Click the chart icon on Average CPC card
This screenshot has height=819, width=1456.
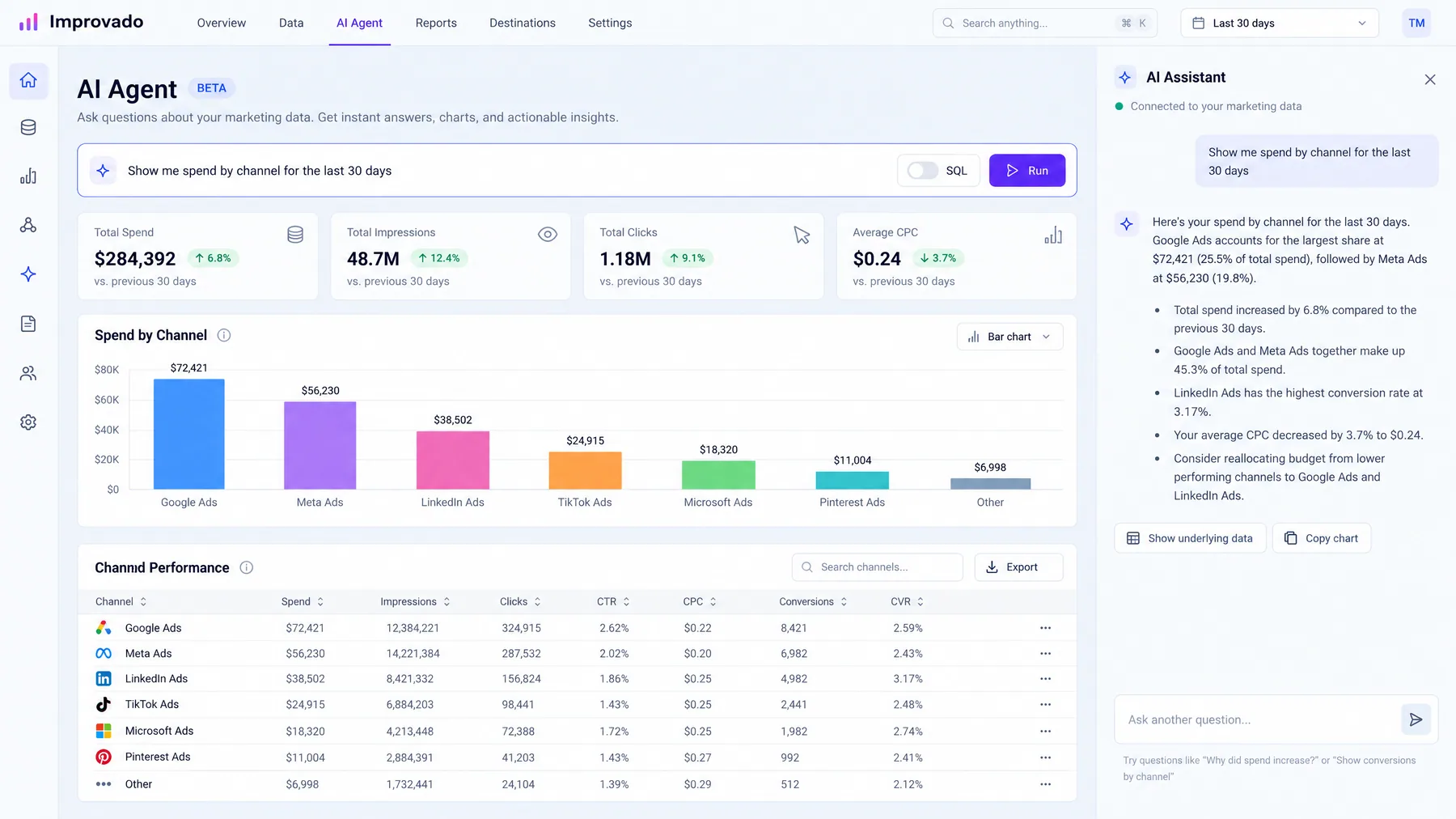click(1053, 236)
